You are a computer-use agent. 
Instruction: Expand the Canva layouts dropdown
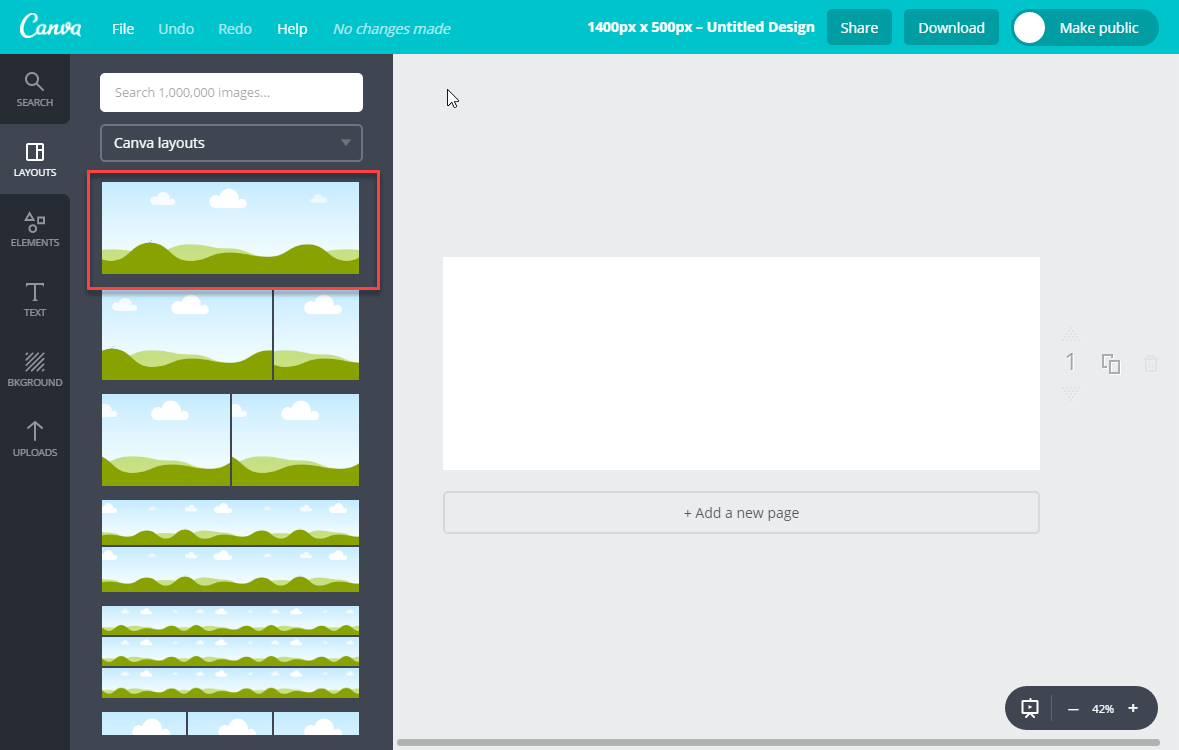[x=231, y=143]
